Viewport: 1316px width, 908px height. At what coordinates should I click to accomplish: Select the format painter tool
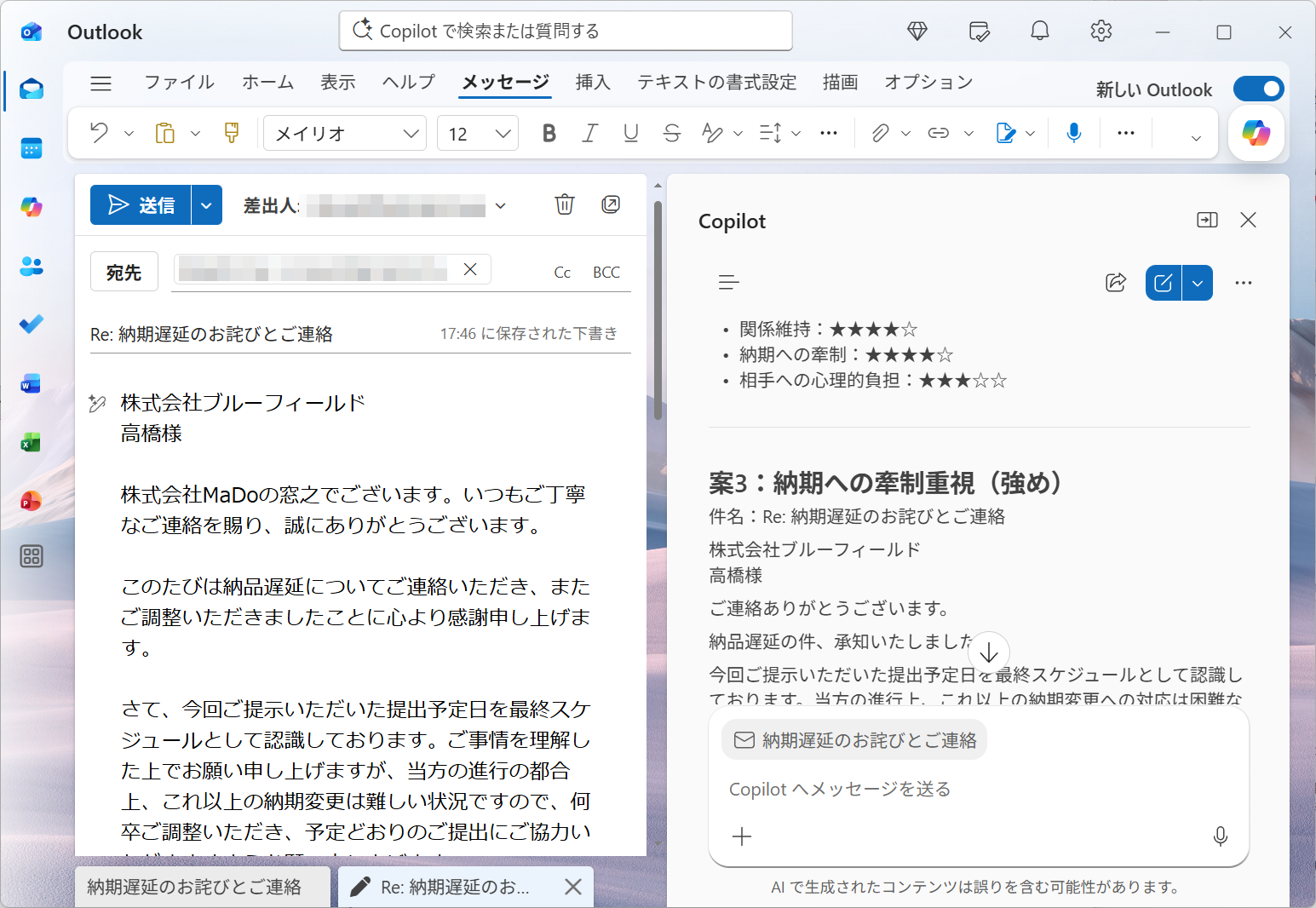pyautogui.click(x=231, y=133)
